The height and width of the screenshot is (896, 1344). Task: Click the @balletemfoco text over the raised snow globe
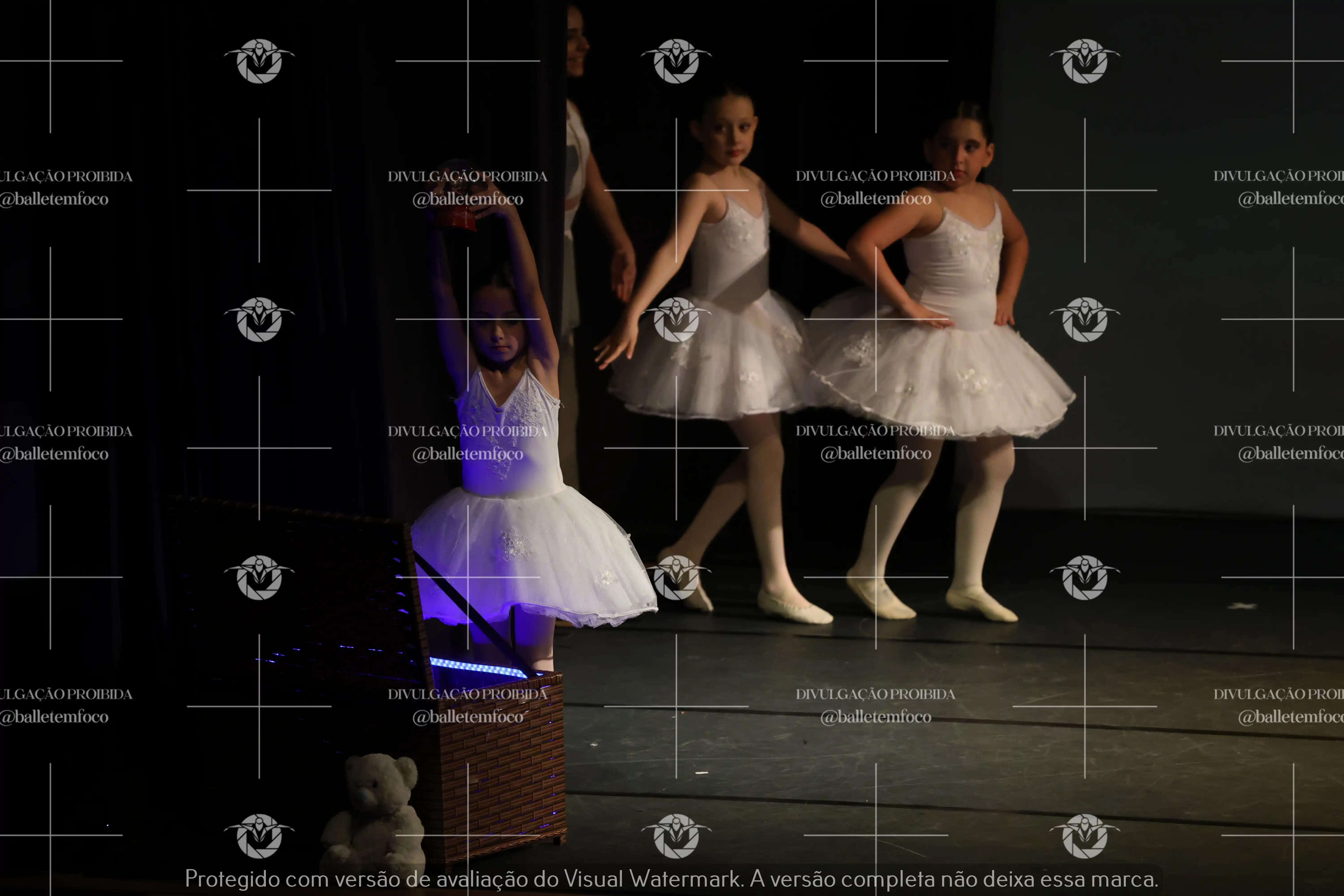[467, 199]
